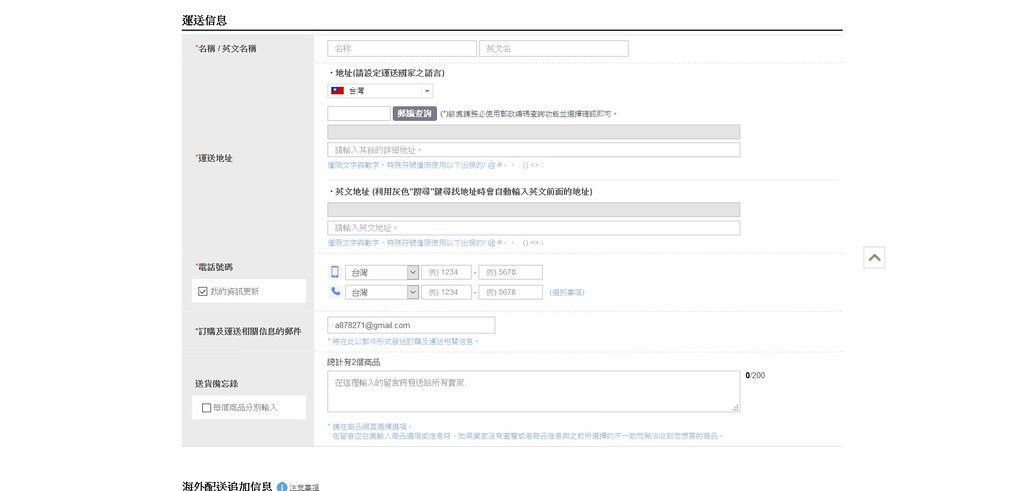Viewport: 1024px width, 491px height.
Task: Click the 郵編查詢 button
Action: pos(415,114)
